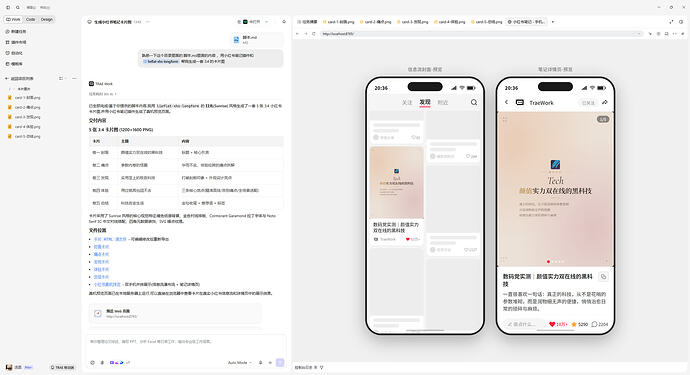Open new tab with plus button in preview panel
This screenshot has width=690, height=375.
(x=553, y=22)
